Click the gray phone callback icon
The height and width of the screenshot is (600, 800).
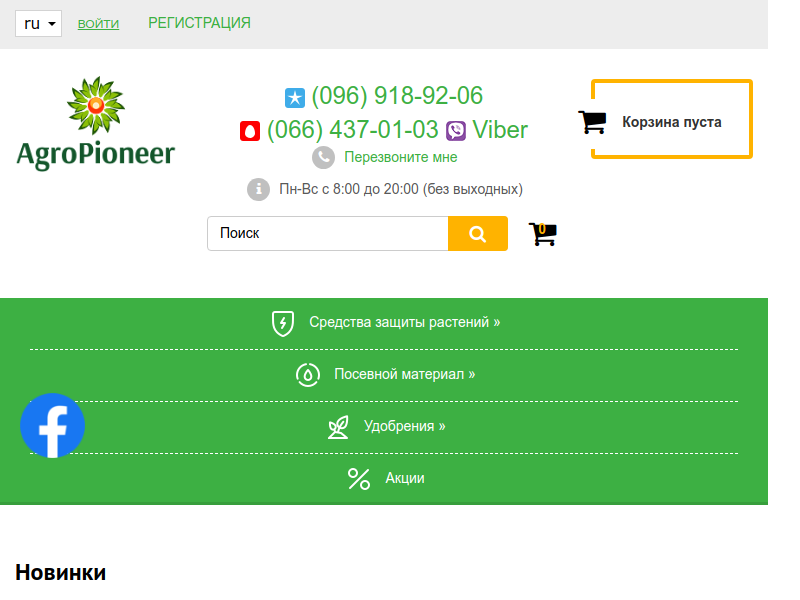point(323,158)
